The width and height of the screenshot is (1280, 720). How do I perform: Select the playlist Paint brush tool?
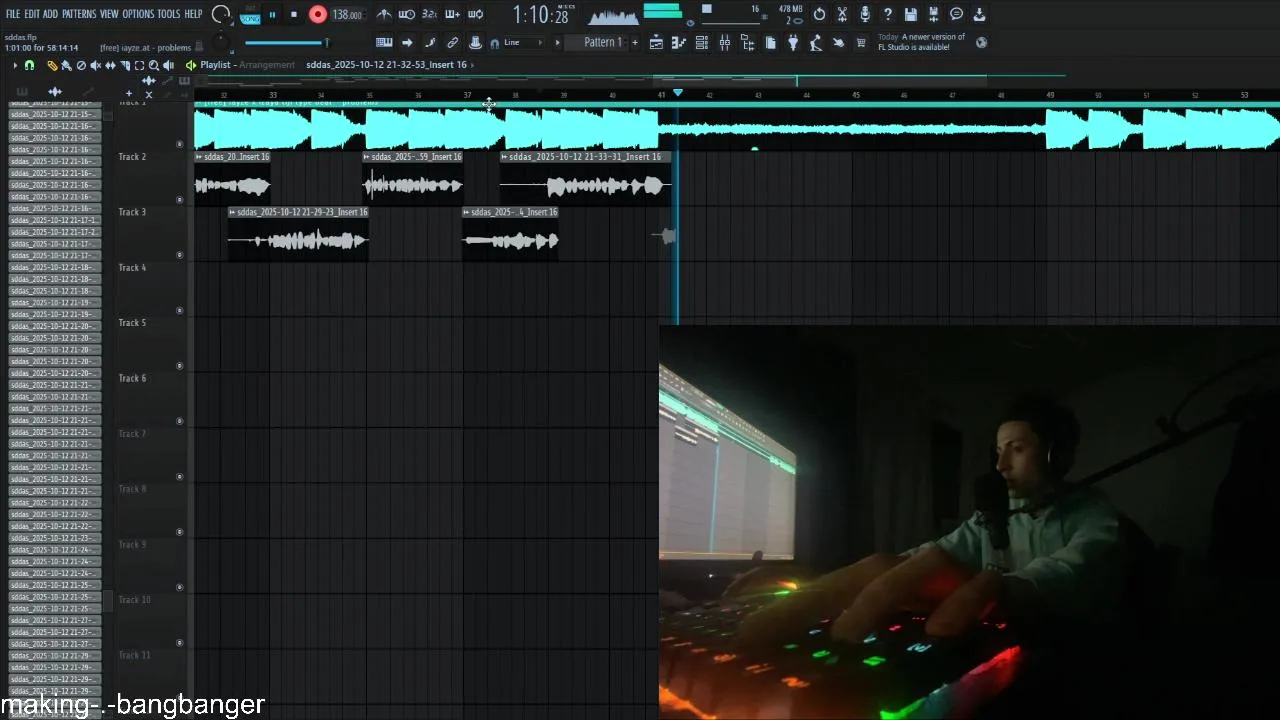pos(66,65)
